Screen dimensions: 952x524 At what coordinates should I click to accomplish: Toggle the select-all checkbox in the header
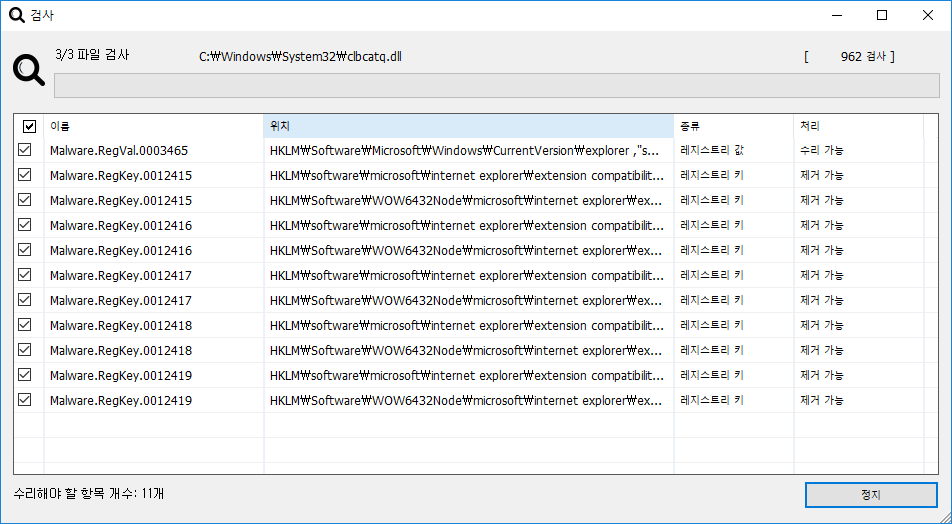click(x=29, y=126)
